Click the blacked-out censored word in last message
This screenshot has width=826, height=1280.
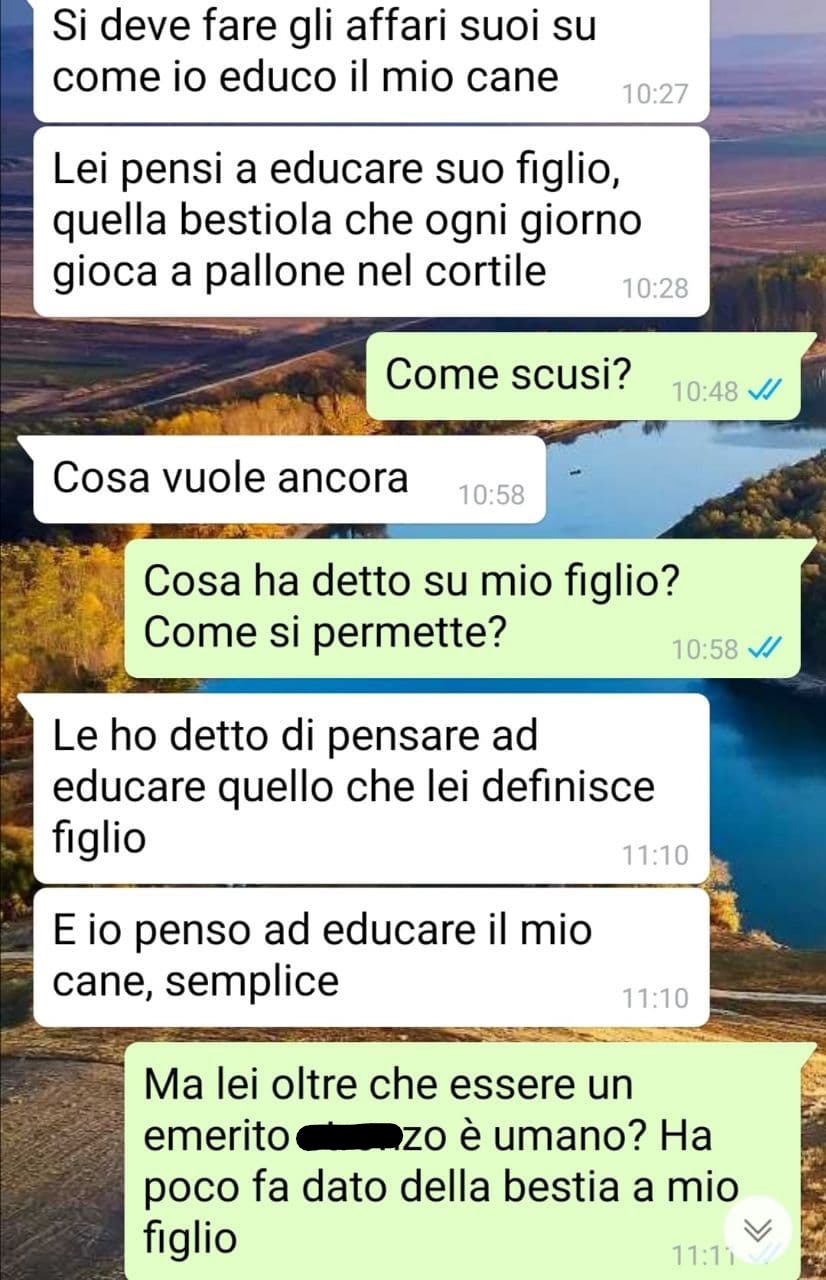click(349, 1137)
